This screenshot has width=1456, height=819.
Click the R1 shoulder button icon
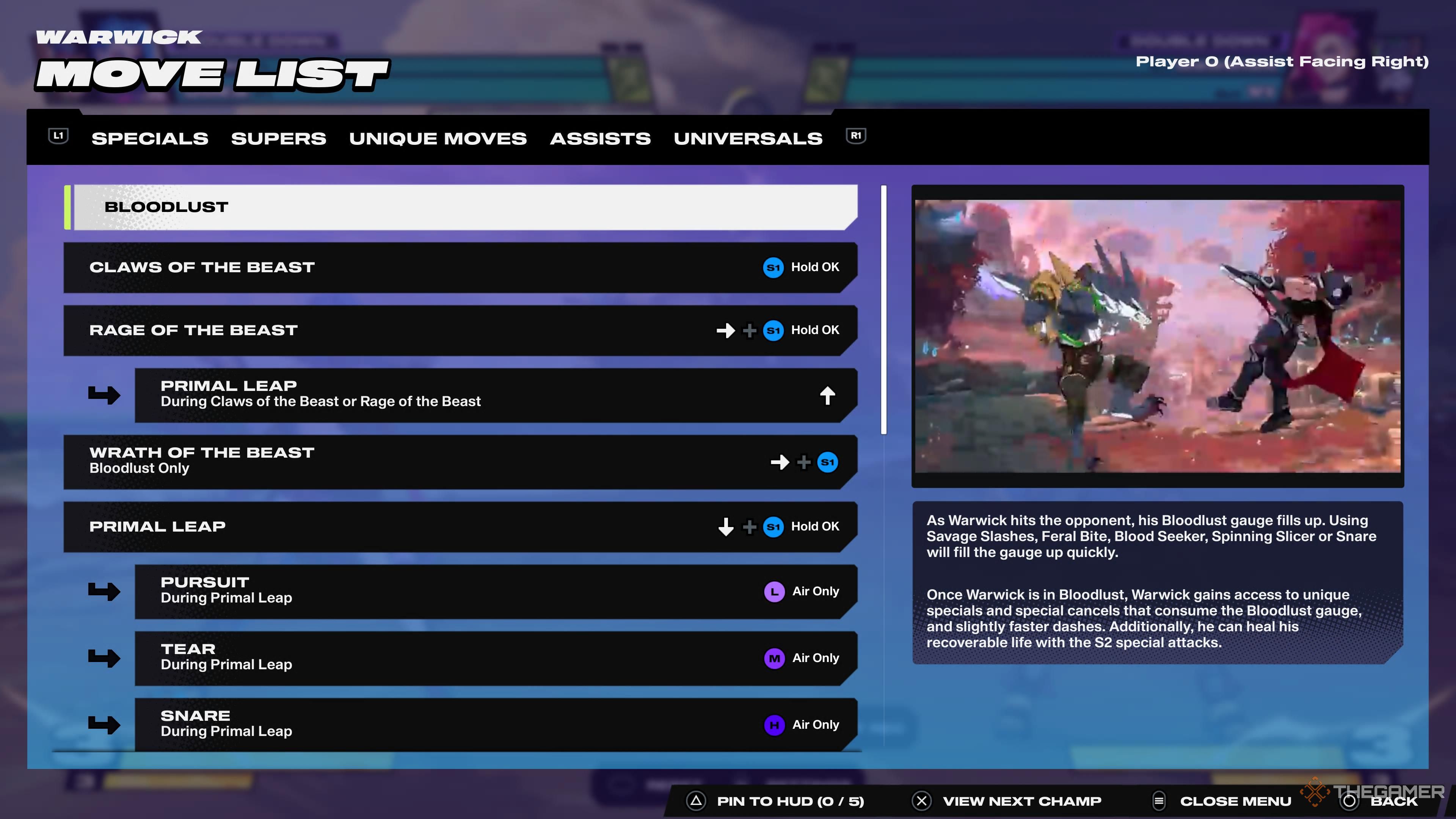(x=856, y=136)
